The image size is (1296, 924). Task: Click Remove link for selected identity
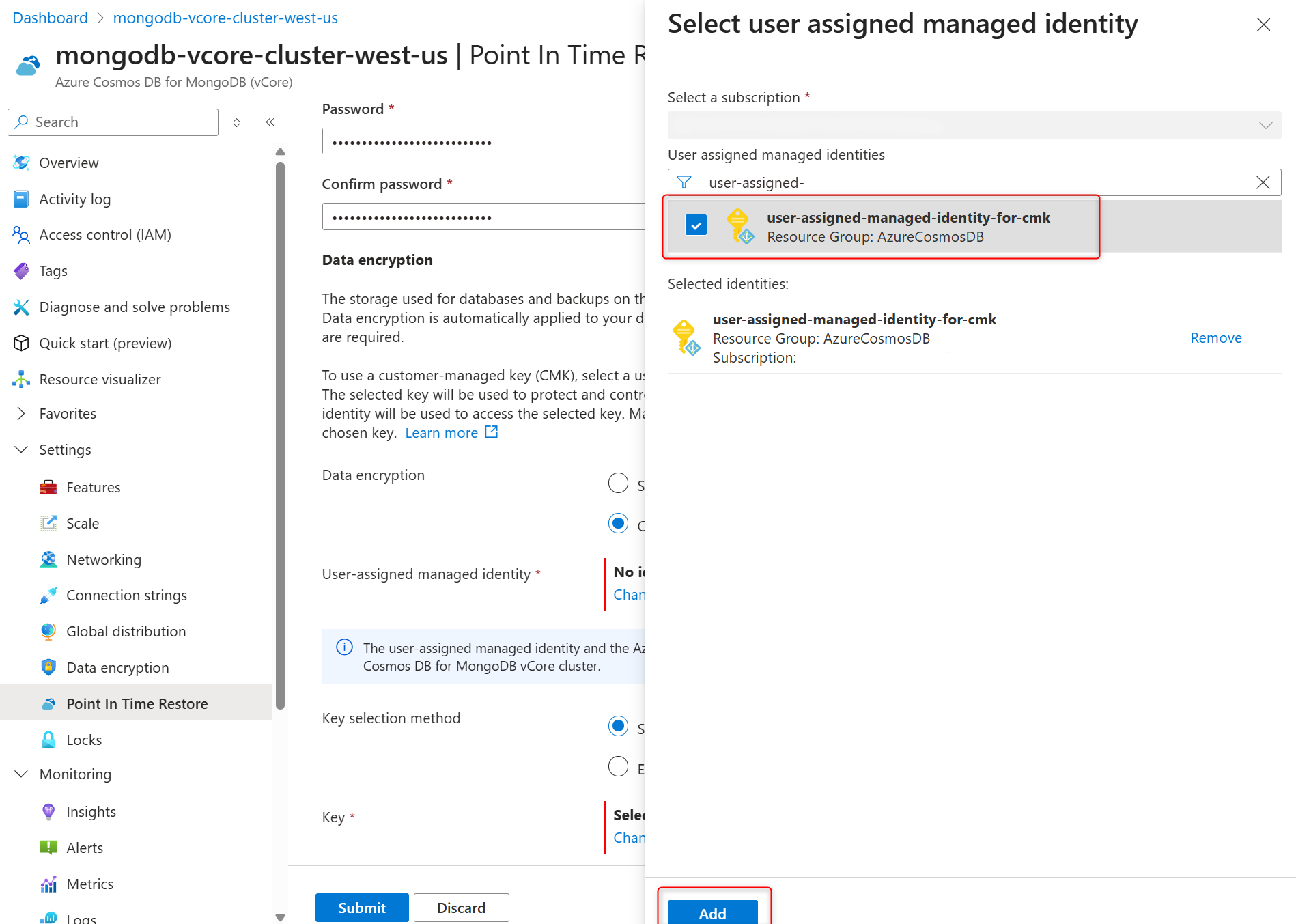pyautogui.click(x=1216, y=338)
